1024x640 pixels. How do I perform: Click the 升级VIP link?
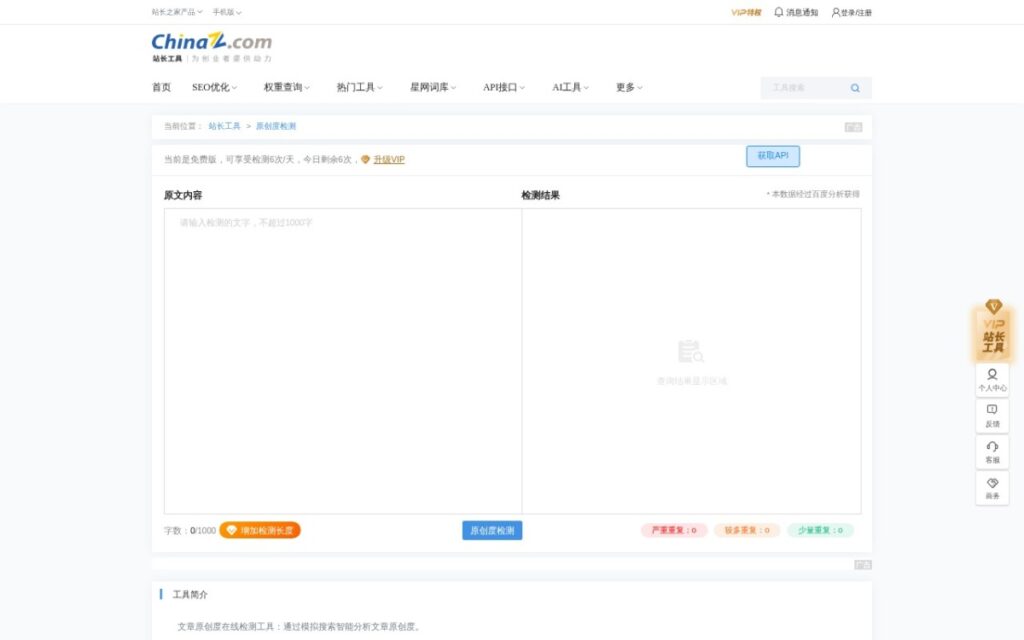[x=389, y=159]
